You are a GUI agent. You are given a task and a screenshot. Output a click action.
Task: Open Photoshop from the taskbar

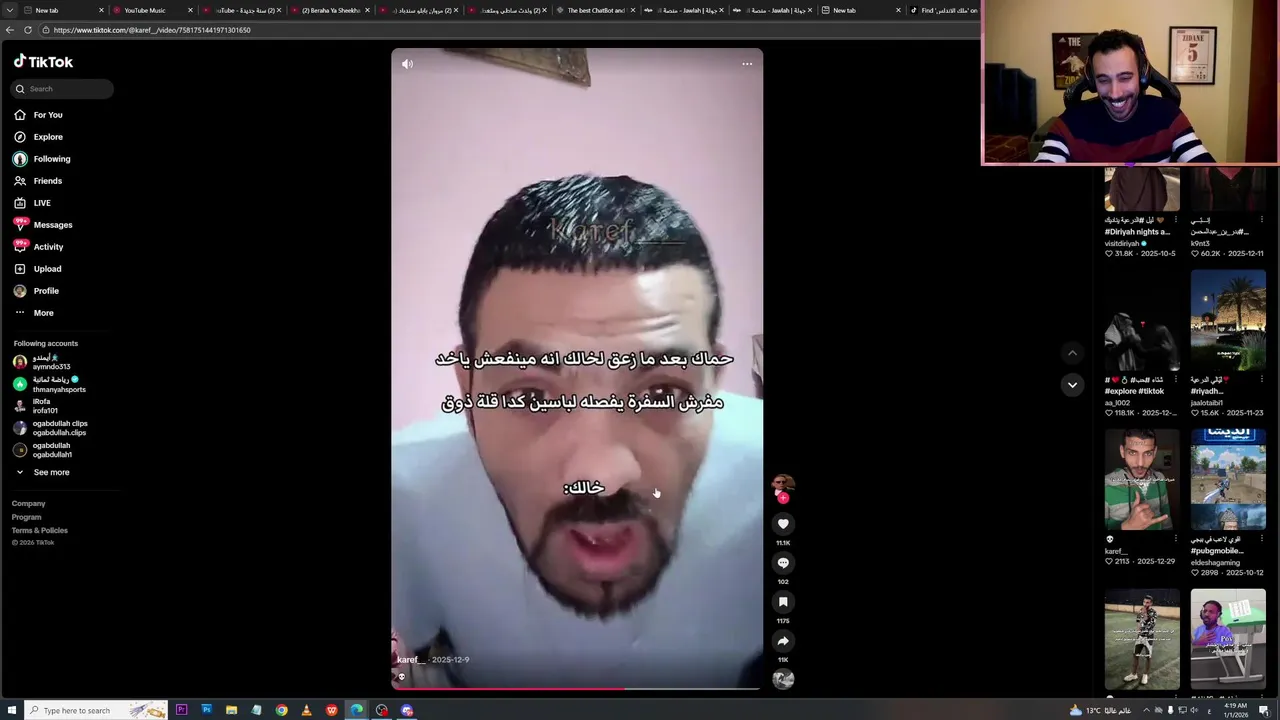coord(206,710)
